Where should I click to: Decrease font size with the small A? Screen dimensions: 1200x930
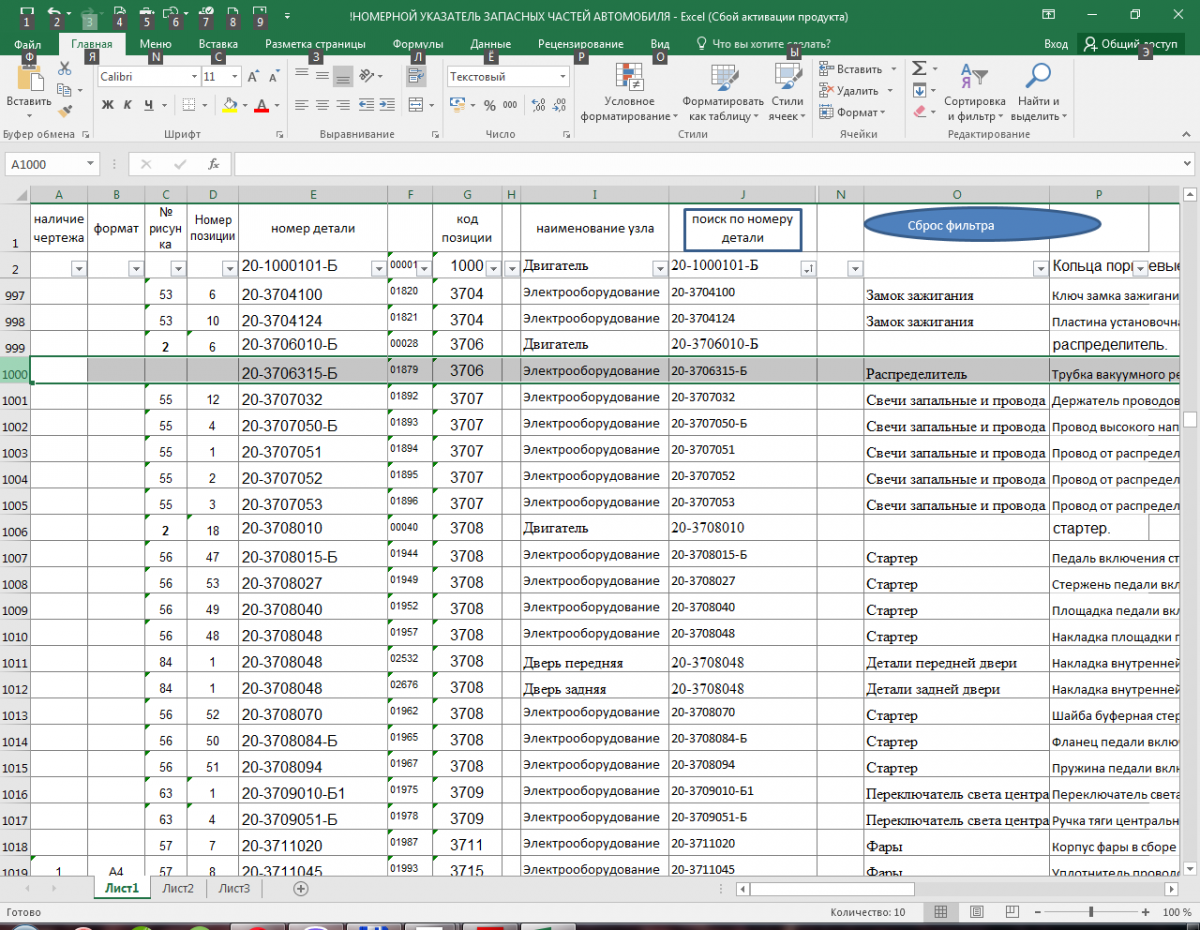pyautogui.click(x=272, y=77)
